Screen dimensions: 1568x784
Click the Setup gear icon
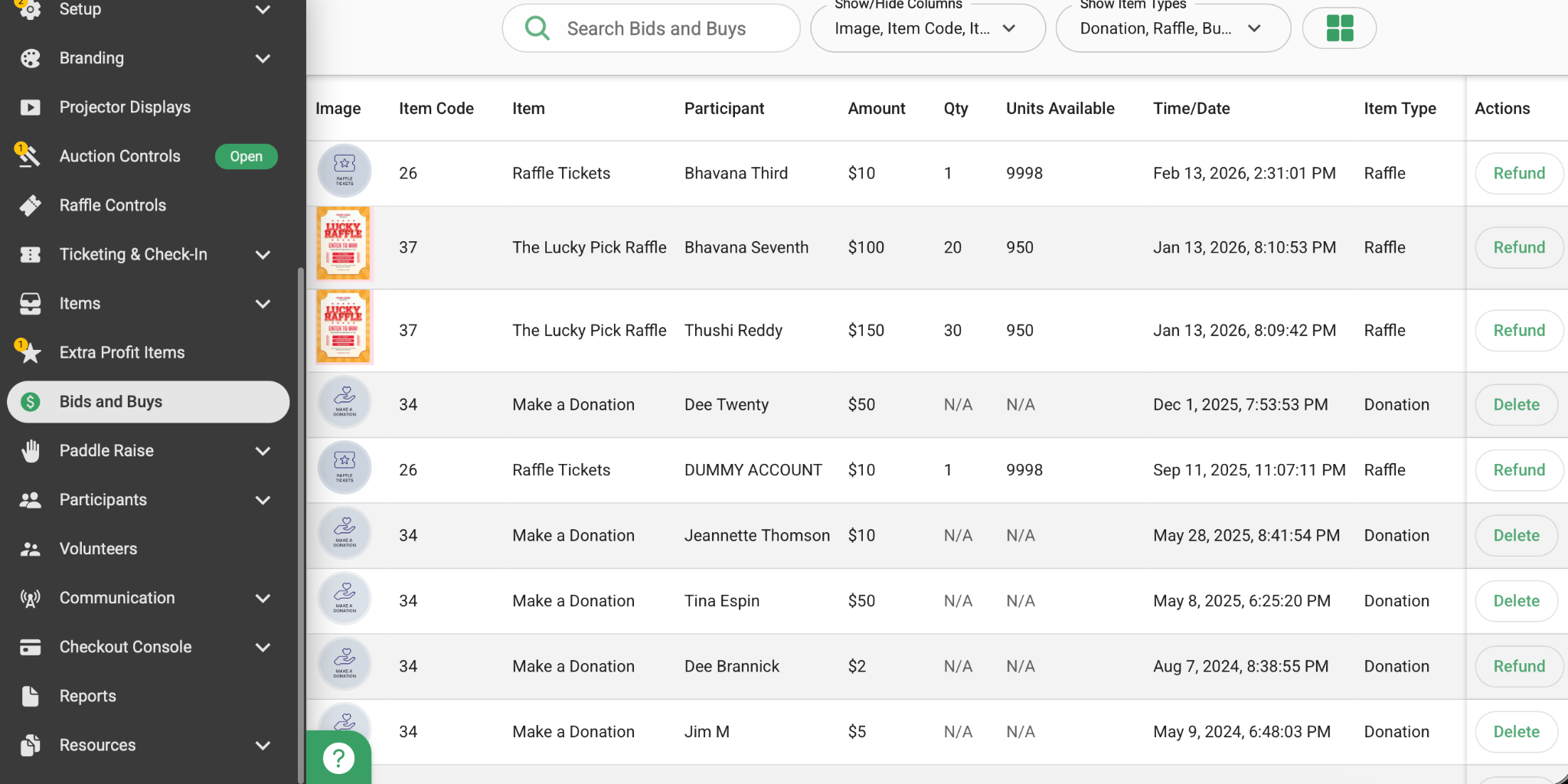[30, 9]
